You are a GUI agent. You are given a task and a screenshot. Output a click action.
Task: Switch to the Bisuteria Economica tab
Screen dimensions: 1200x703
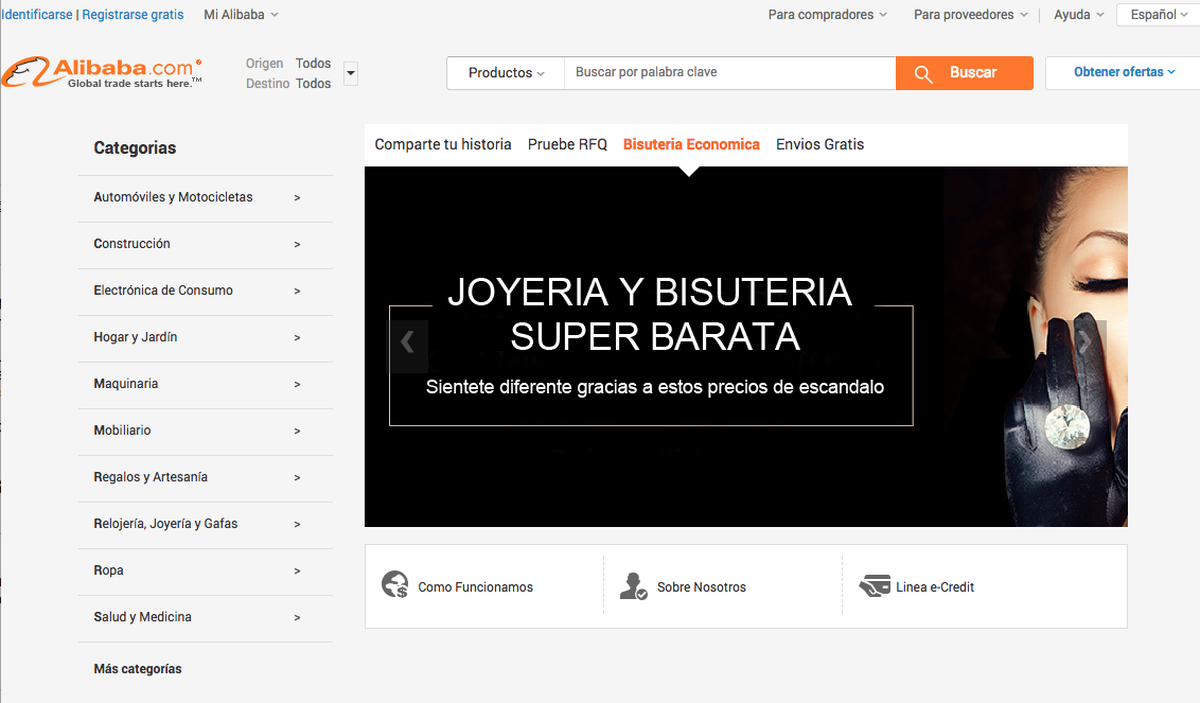(x=691, y=144)
